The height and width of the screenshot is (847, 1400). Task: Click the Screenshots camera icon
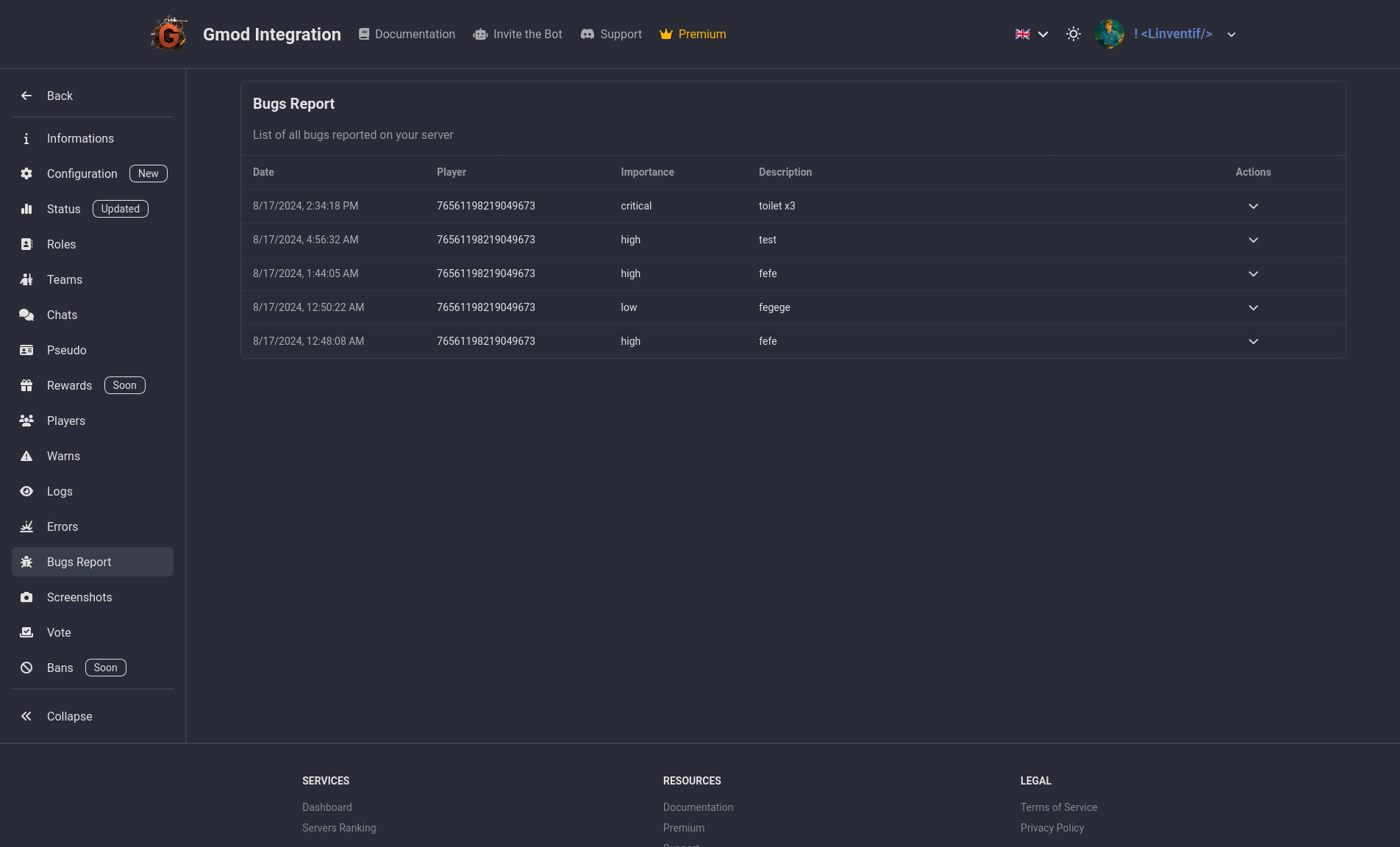[26, 598]
